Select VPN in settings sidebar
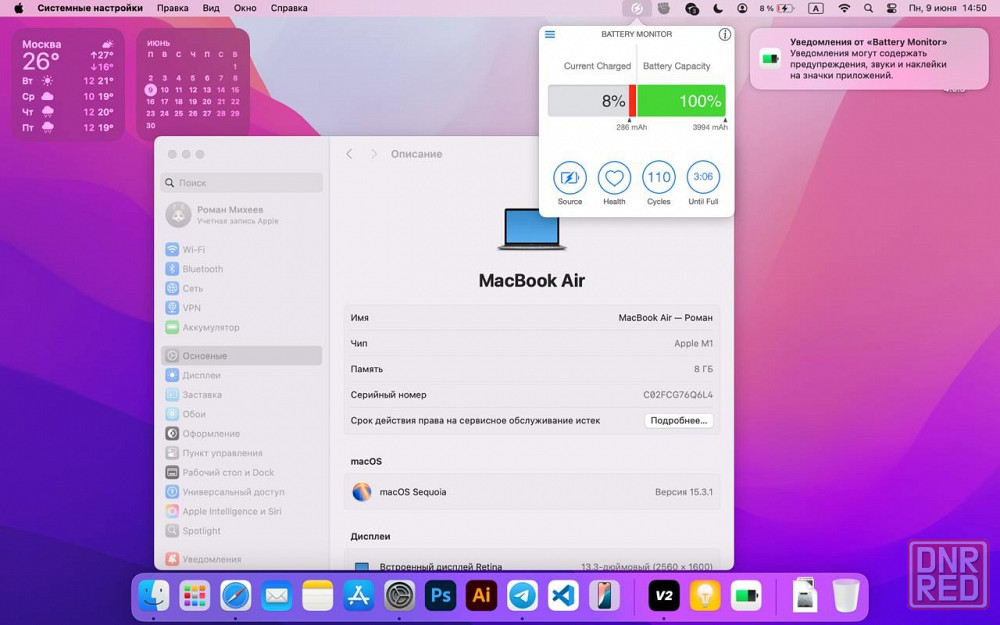This screenshot has height=625, width=1000. click(x=242, y=307)
